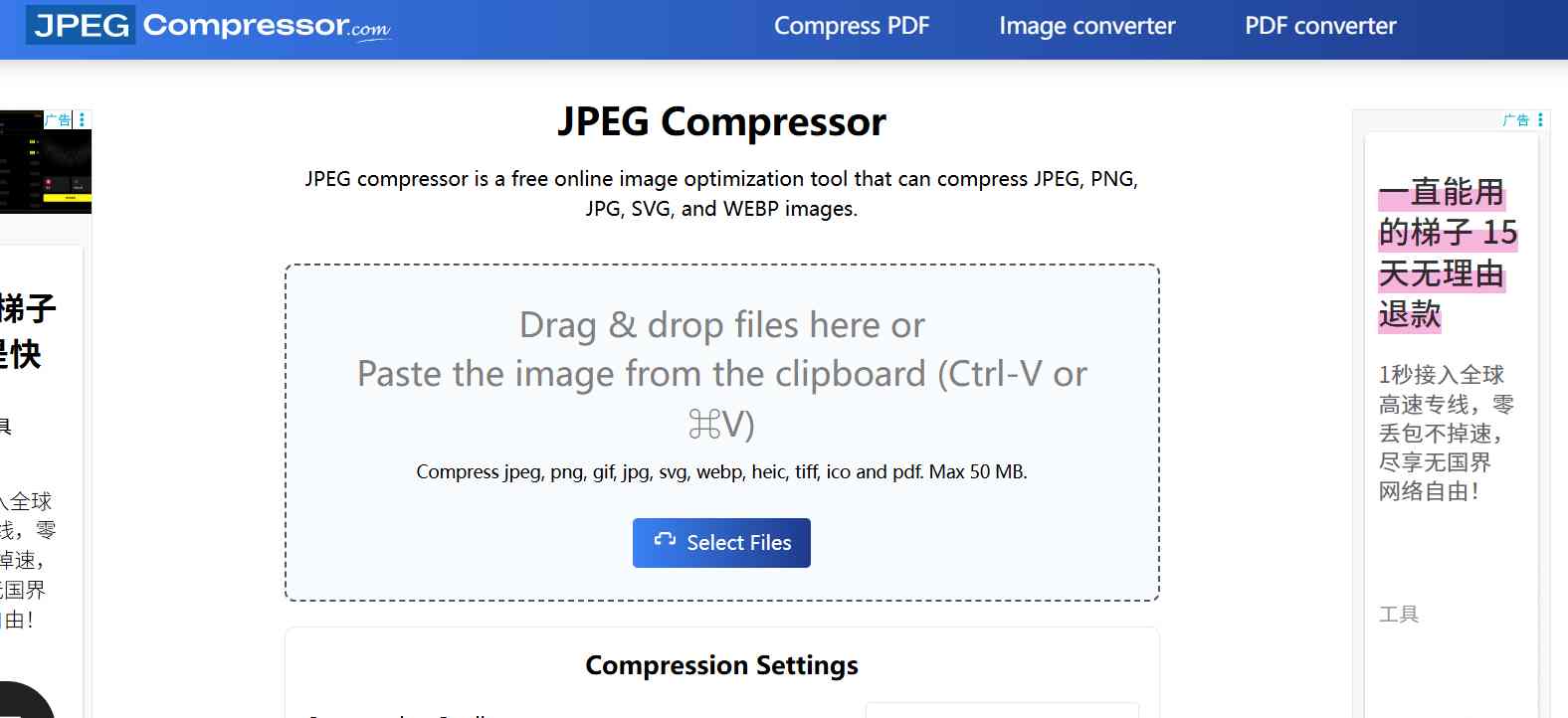Open the three-dot menu on the left ad
Viewport: 1568px width, 718px height.
(x=83, y=119)
